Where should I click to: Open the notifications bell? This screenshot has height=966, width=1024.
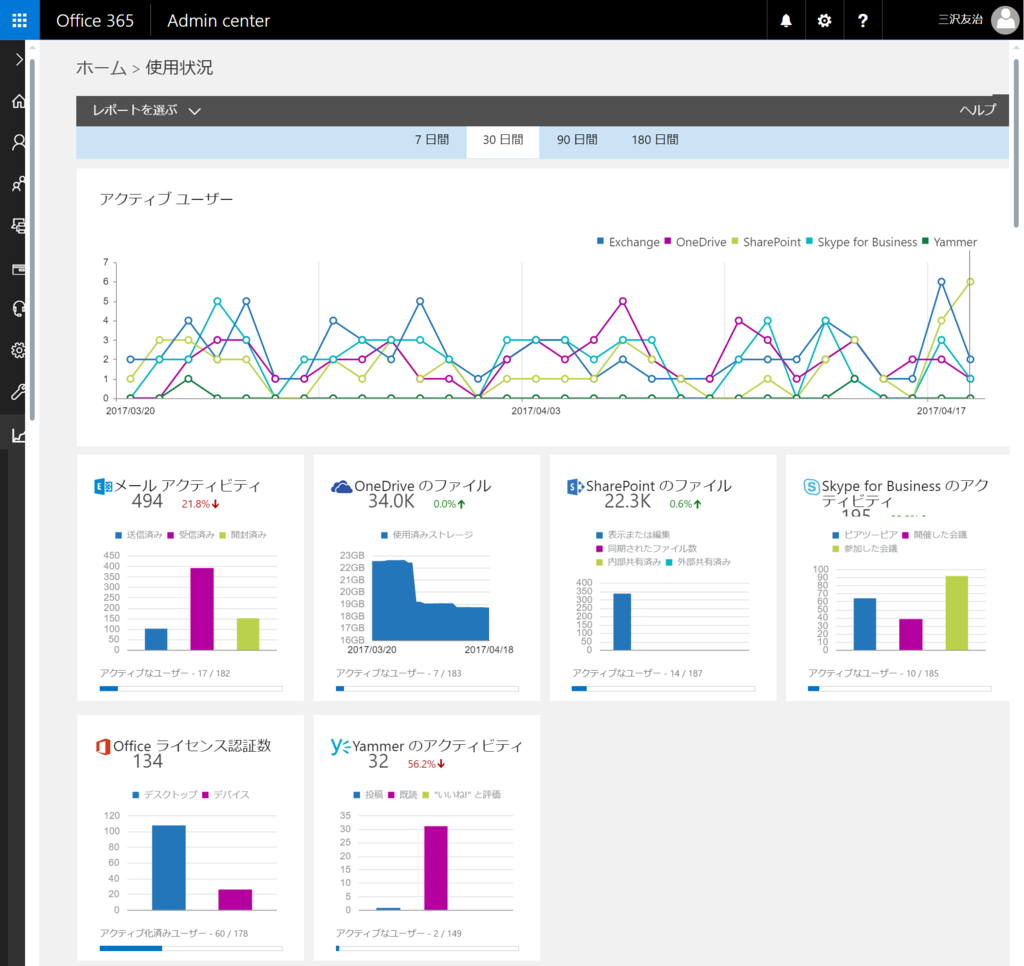click(786, 20)
